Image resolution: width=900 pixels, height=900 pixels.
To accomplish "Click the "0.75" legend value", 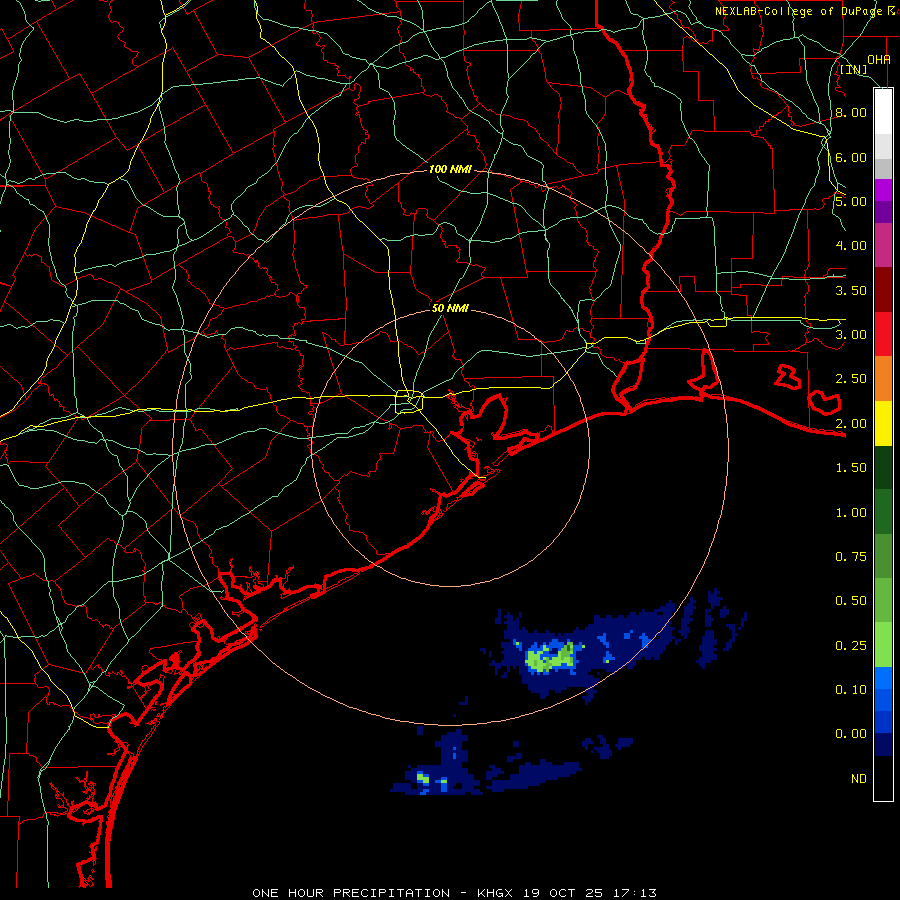I will point(851,557).
